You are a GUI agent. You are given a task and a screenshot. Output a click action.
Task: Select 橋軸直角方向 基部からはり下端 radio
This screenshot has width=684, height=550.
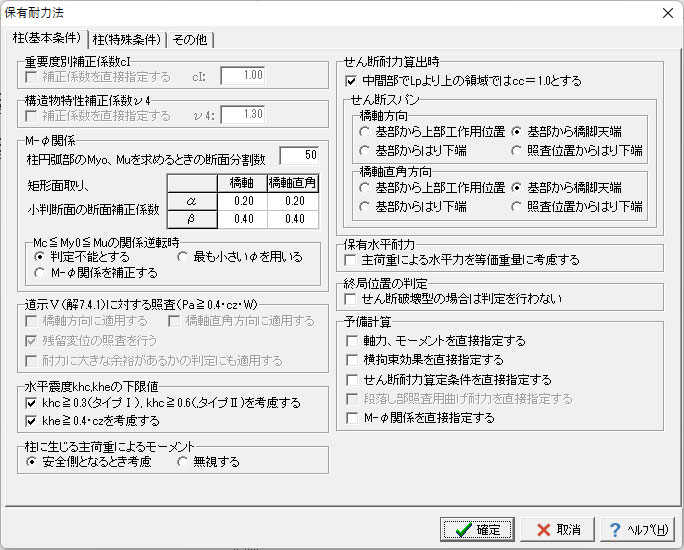[x=413, y=206]
